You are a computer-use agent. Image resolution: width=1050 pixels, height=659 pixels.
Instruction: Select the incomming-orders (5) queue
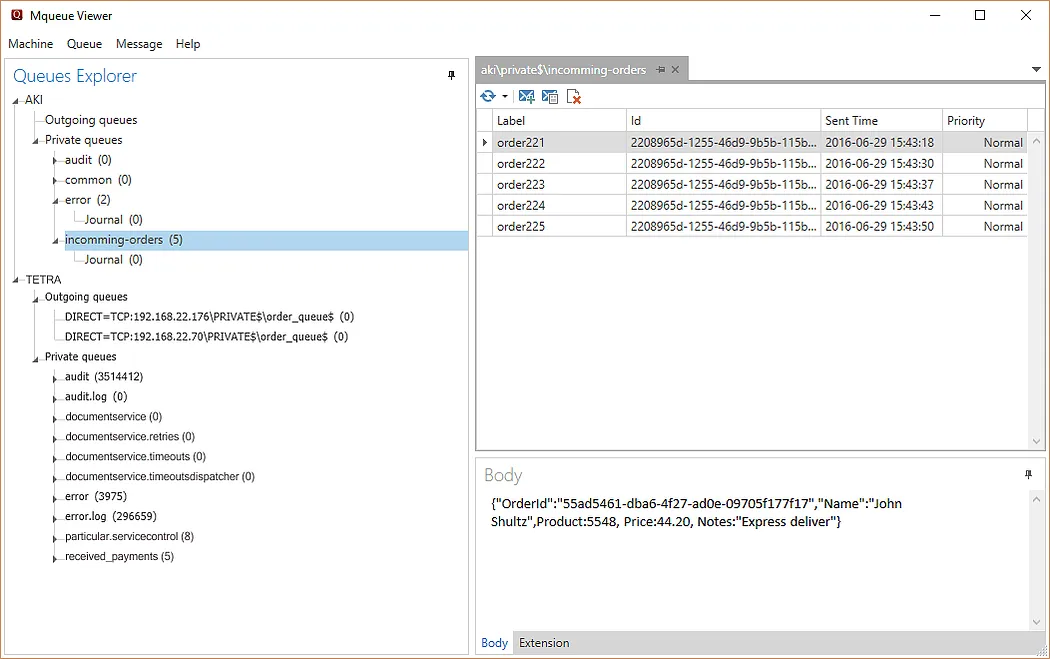tap(124, 240)
